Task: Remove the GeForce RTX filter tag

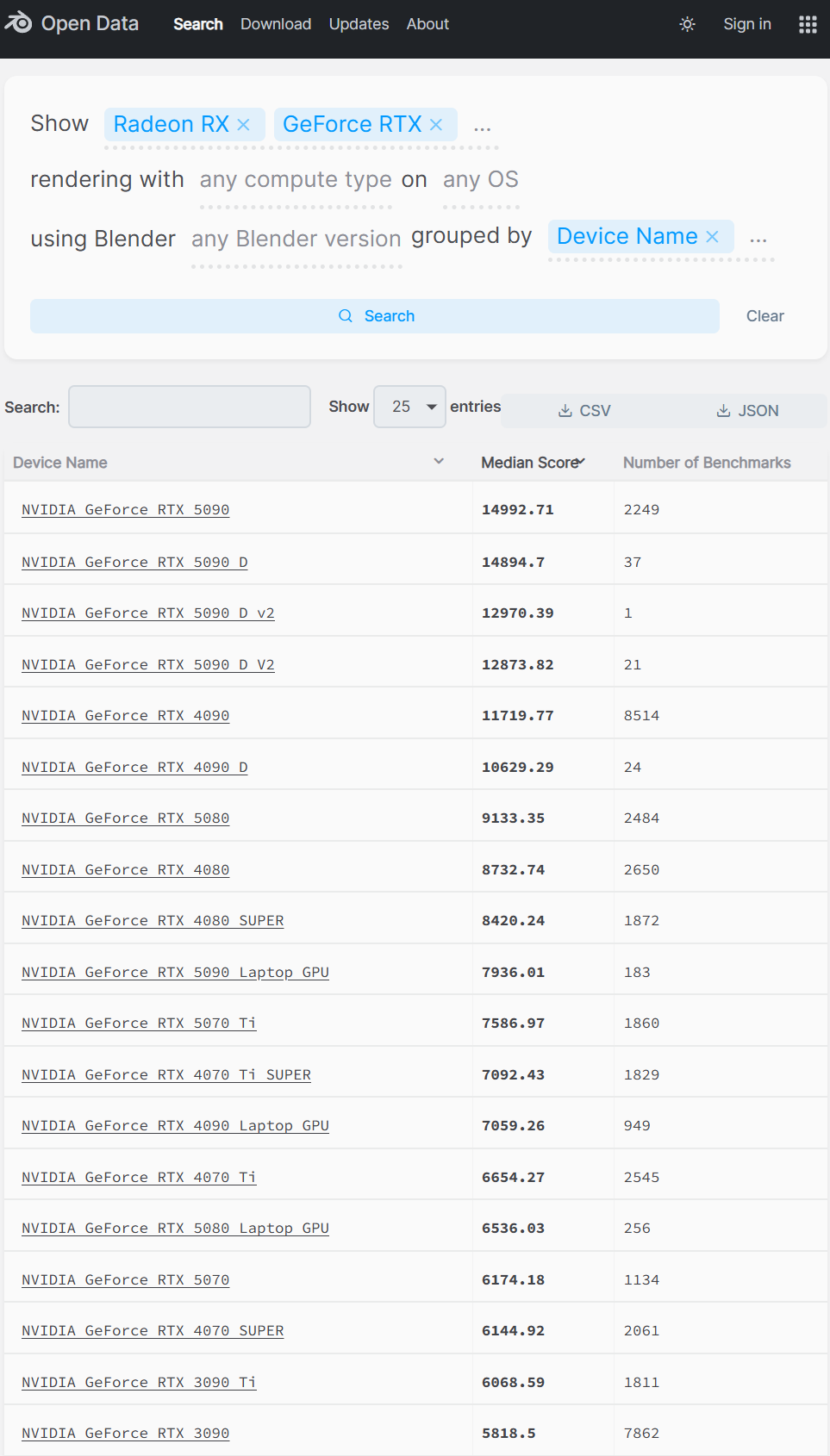Action: pyautogui.click(x=436, y=125)
